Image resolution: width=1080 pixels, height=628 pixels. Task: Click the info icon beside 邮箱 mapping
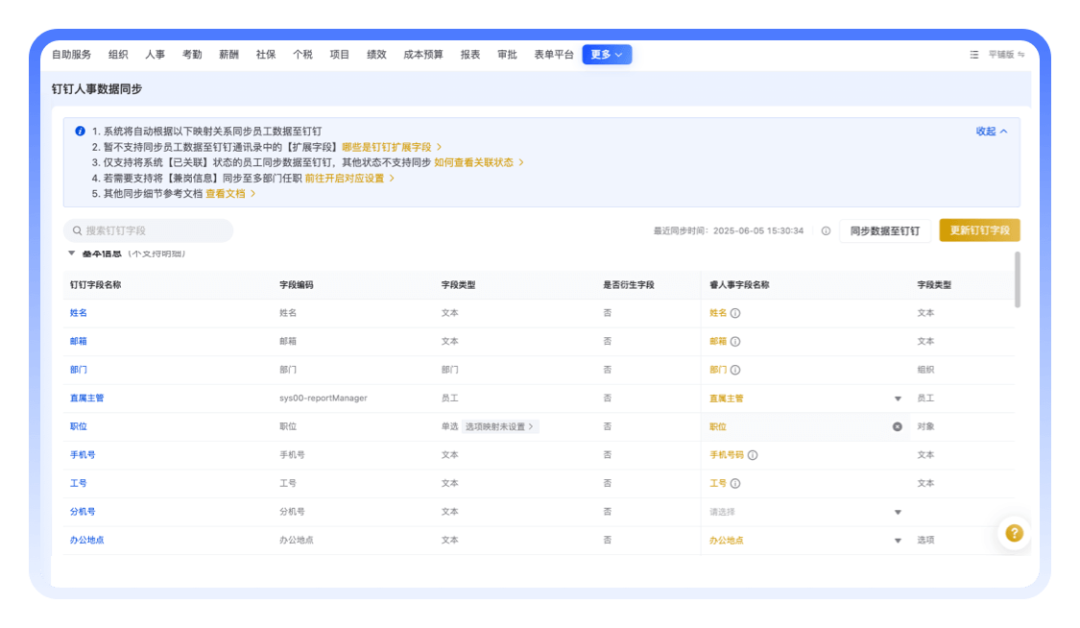(x=735, y=341)
